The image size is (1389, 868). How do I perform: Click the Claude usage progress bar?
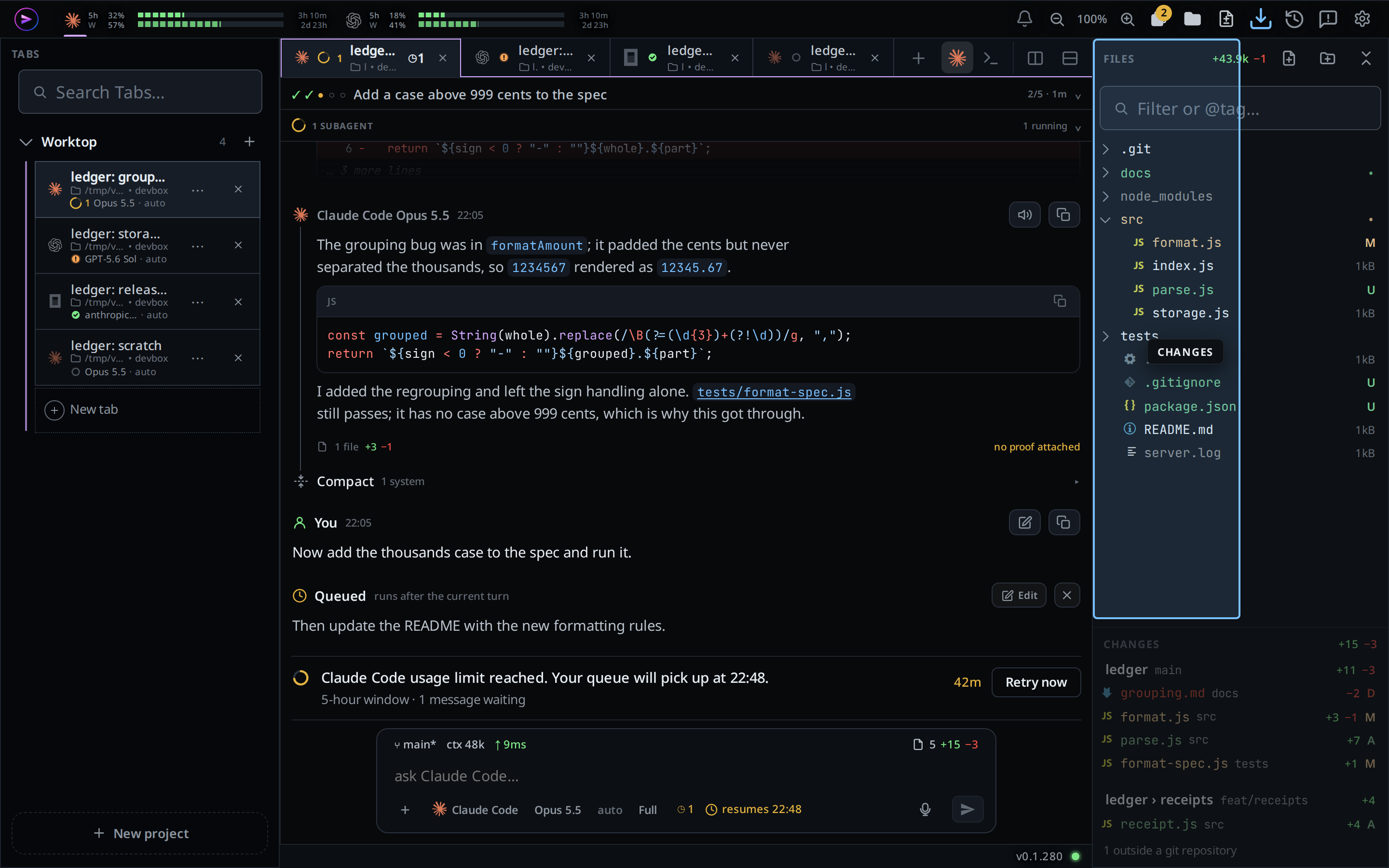click(210, 19)
